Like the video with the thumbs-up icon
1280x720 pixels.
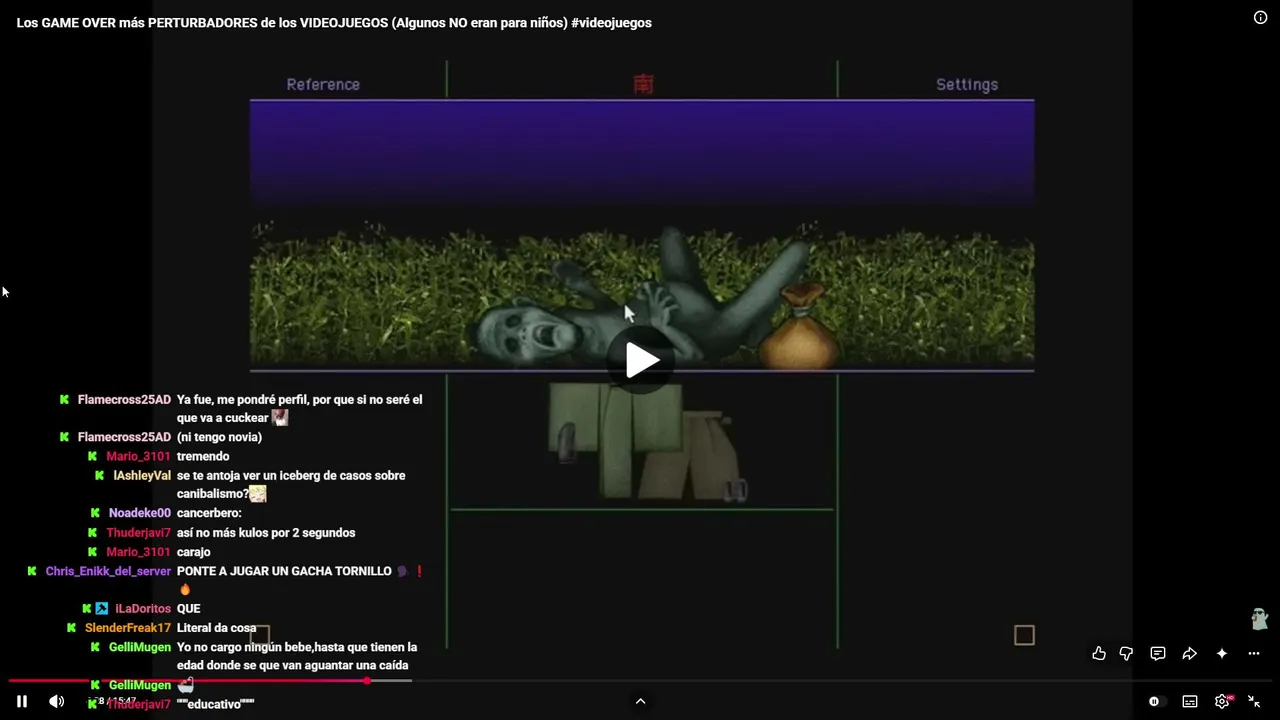(1099, 654)
